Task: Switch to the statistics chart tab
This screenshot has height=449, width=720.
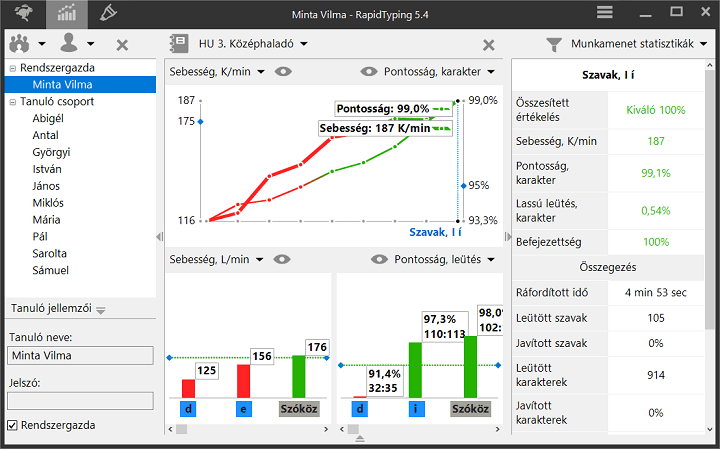Action: coord(67,14)
